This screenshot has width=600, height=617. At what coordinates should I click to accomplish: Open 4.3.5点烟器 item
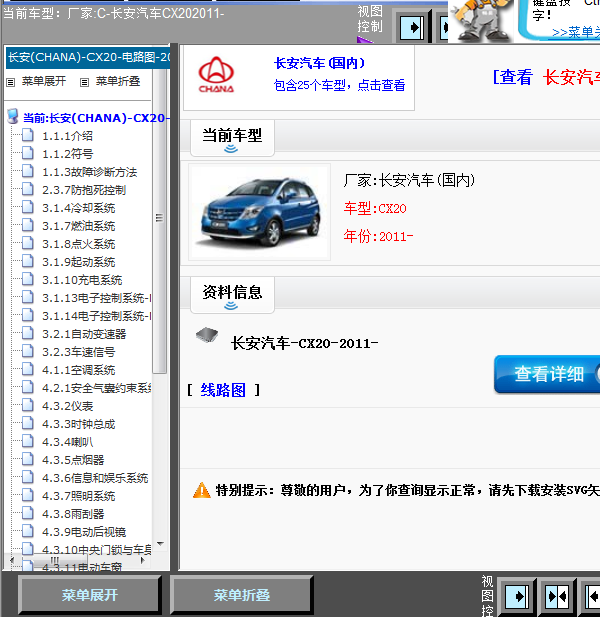(73, 460)
